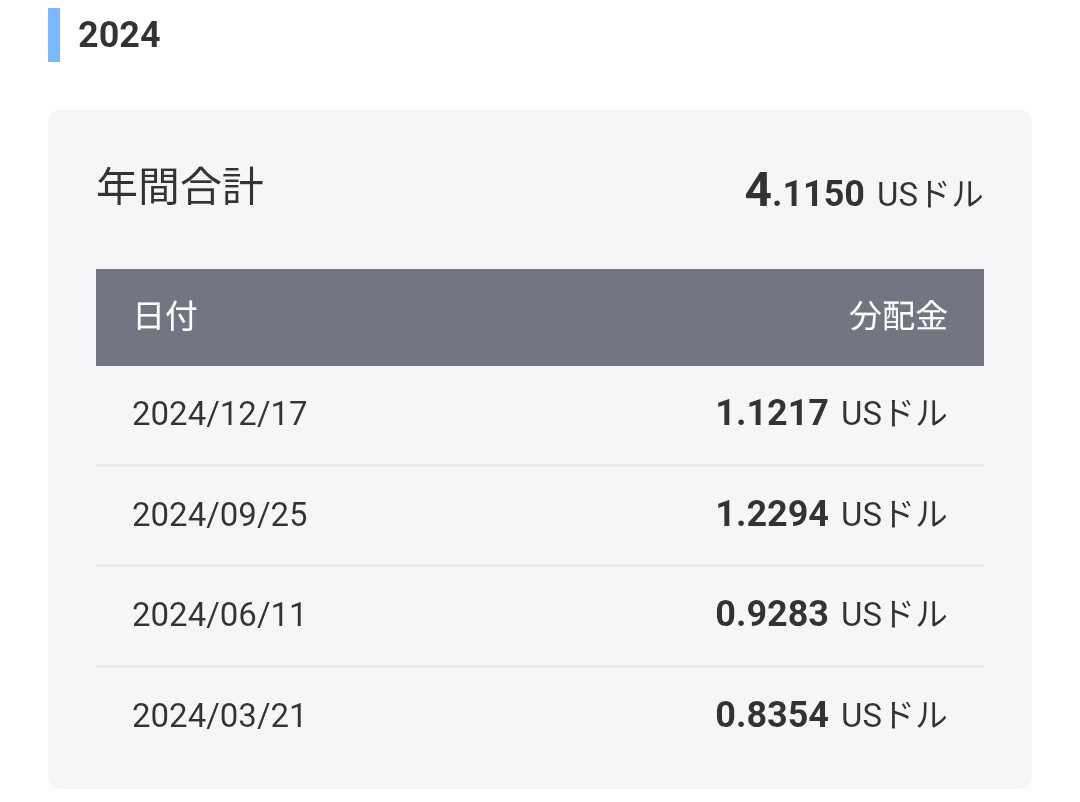Screen dimensions: 1080x802
Task: Select the 2024/03/21 date entry
Action: click(219, 716)
